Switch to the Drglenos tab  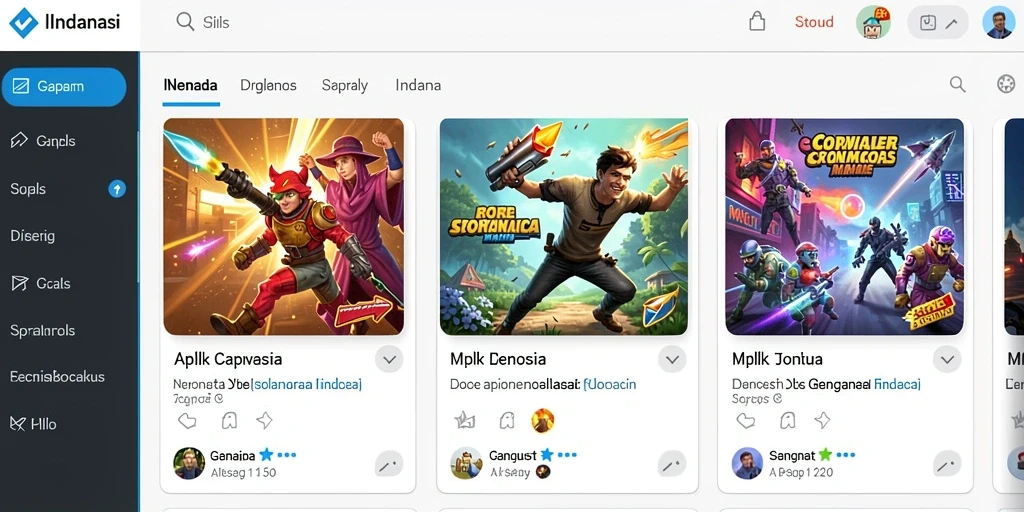point(268,85)
